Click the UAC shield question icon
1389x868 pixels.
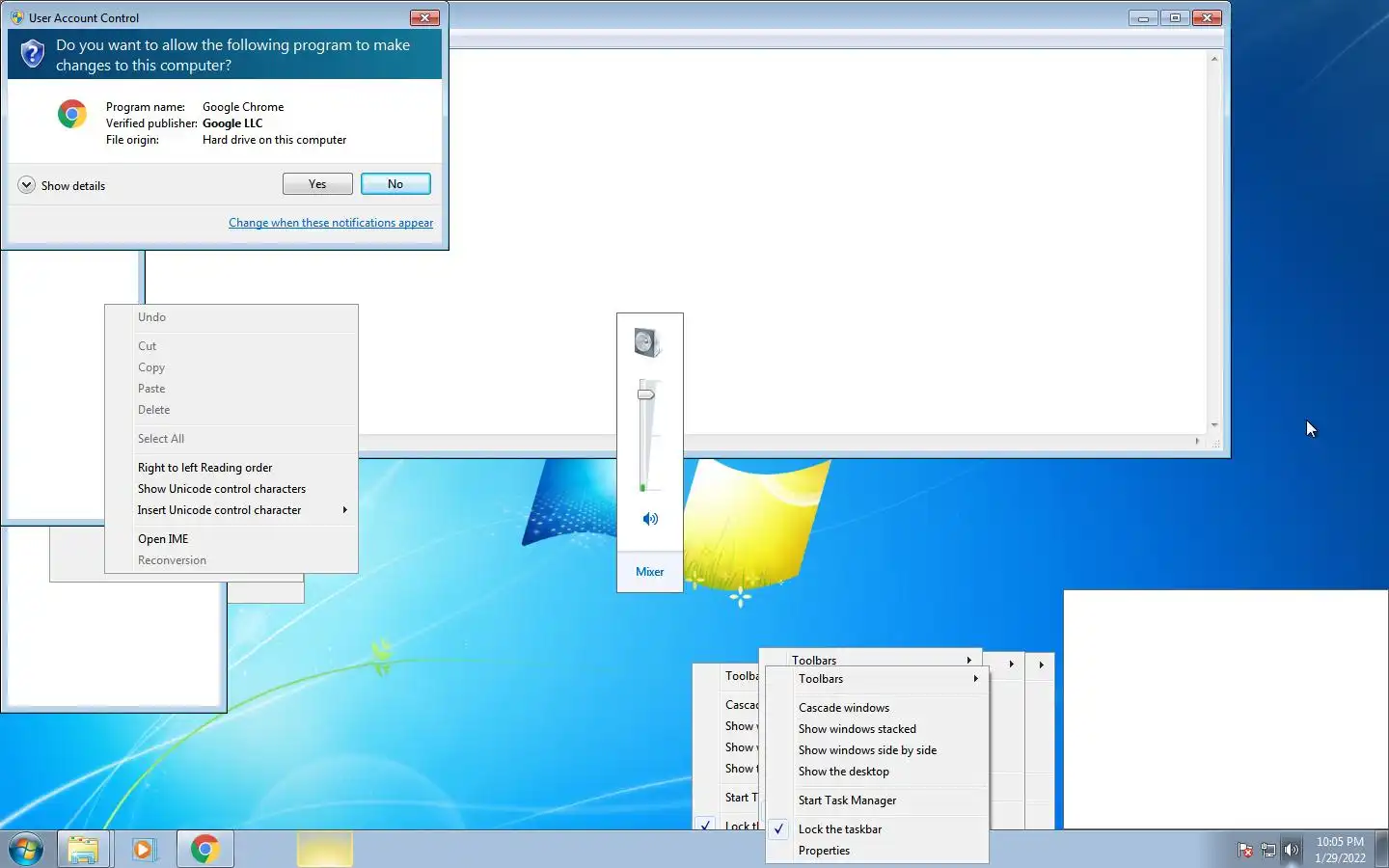pos(32,54)
